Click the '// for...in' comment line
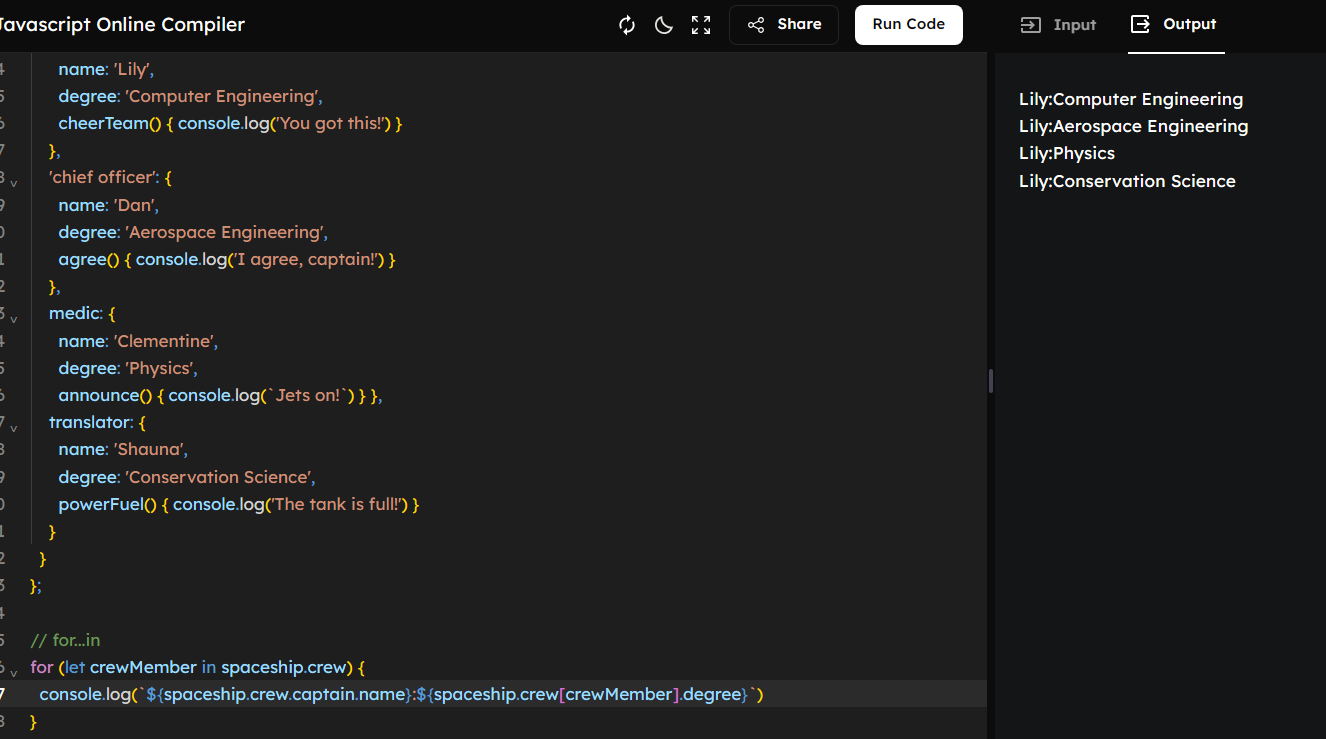 (x=65, y=640)
